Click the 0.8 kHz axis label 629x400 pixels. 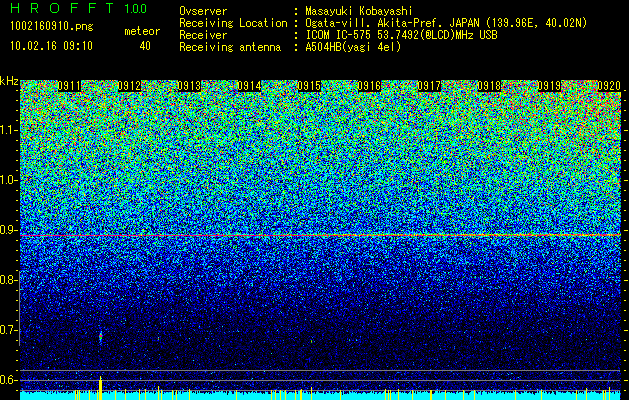tap(7, 280)
